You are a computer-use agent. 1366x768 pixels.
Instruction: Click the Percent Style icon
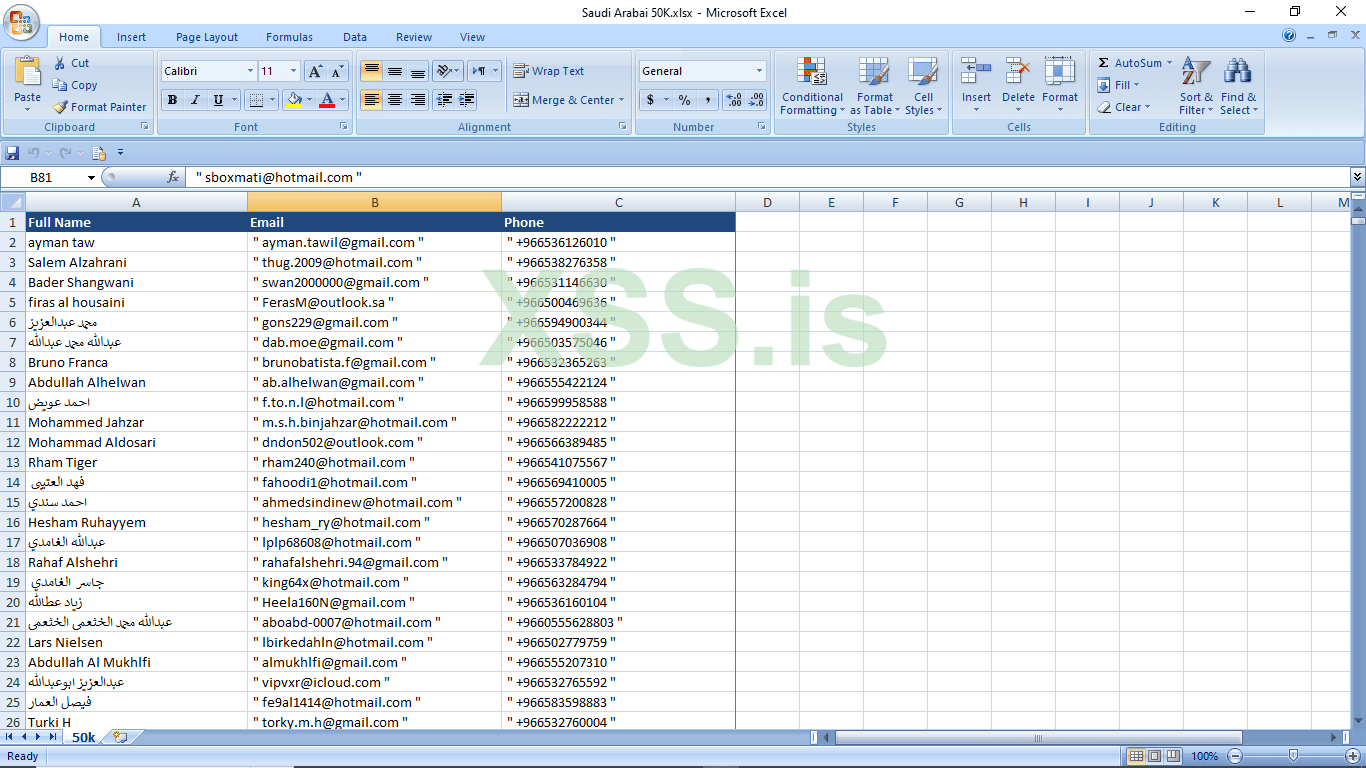(x=686, y=100)
